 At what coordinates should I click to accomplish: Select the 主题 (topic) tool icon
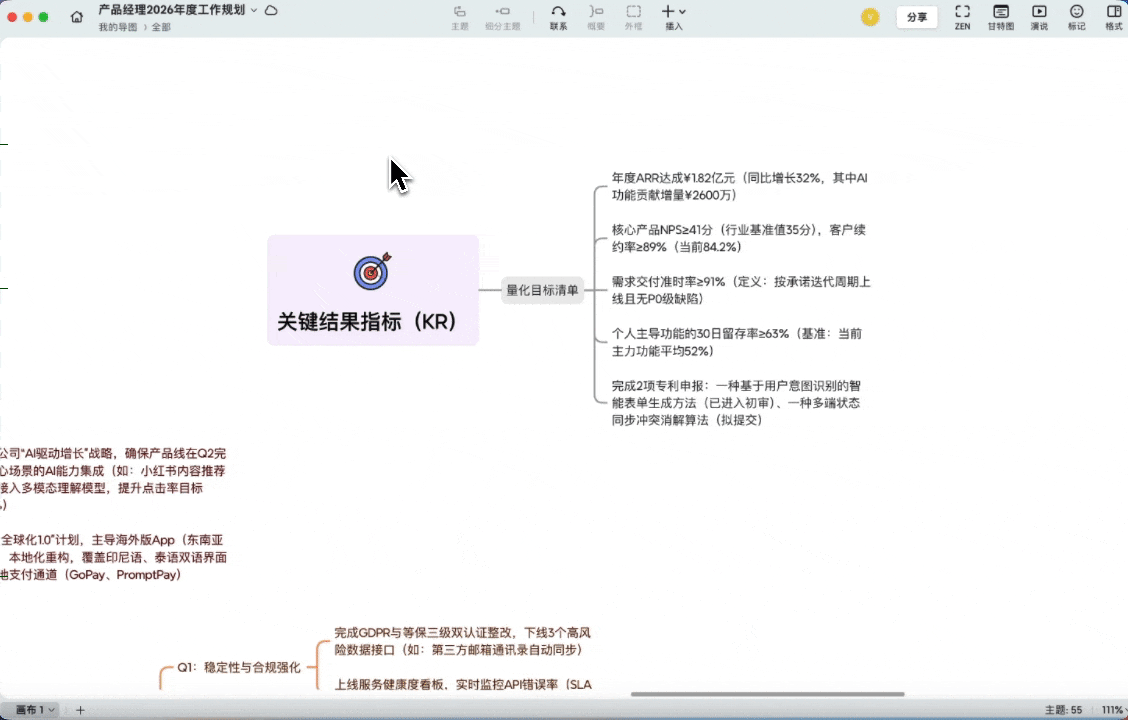click(460, 15)
